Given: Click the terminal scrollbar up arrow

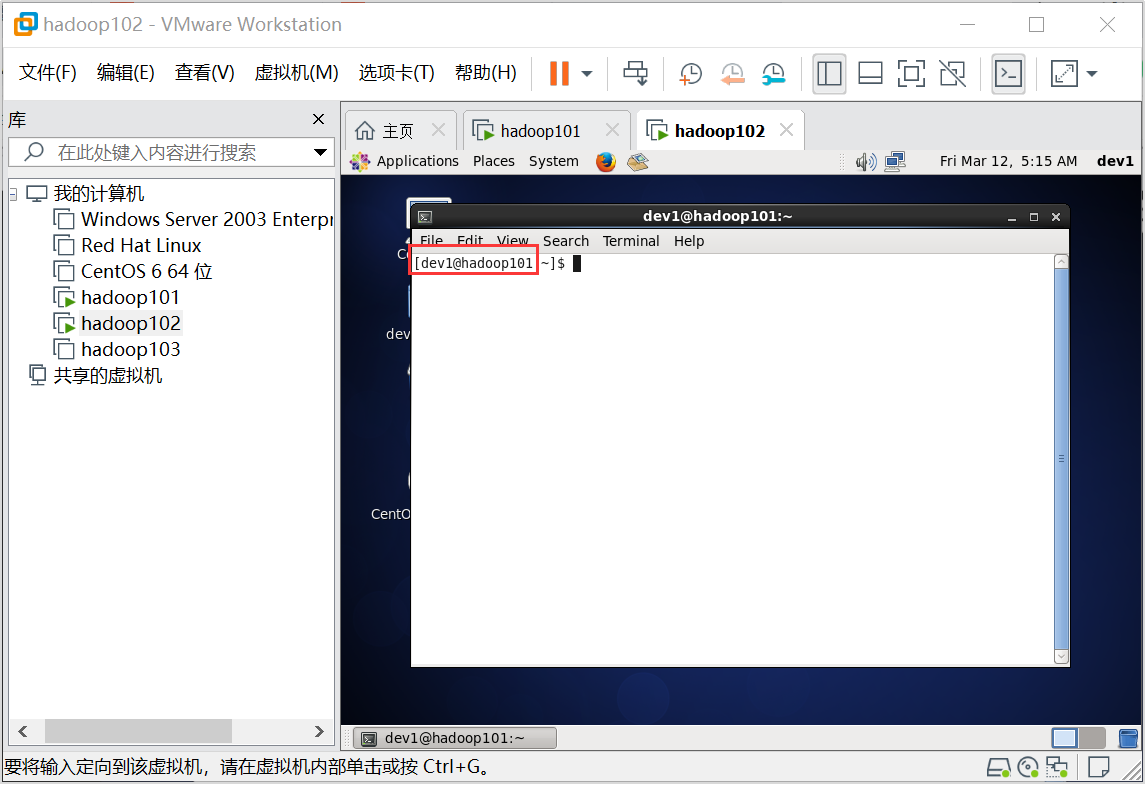Looking at the screenshot, I should (x=1062, y=261).
